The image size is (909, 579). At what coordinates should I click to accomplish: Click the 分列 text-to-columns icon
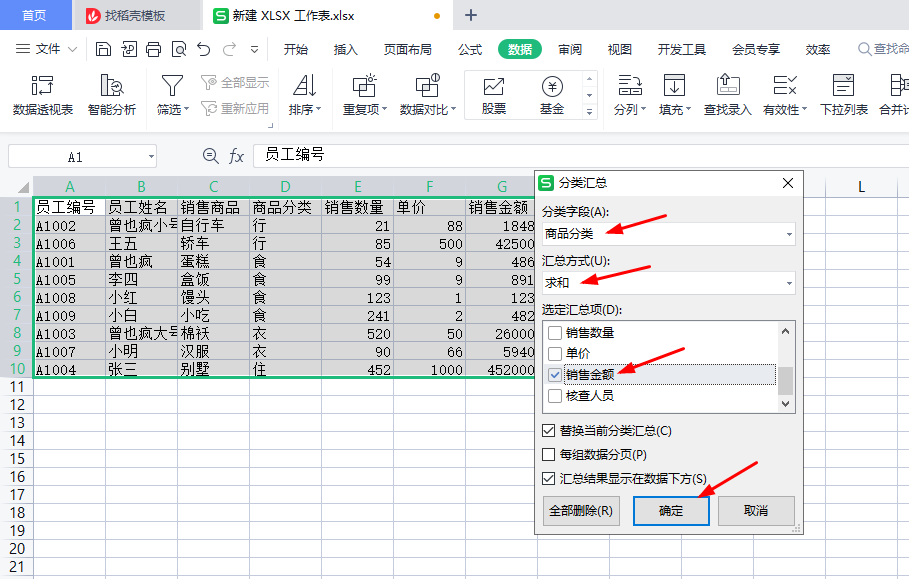pyautogui.click(x=630, y=86)
